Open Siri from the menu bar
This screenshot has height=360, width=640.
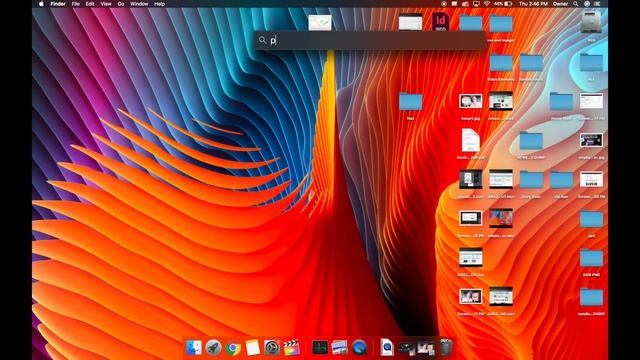point(587,4)
